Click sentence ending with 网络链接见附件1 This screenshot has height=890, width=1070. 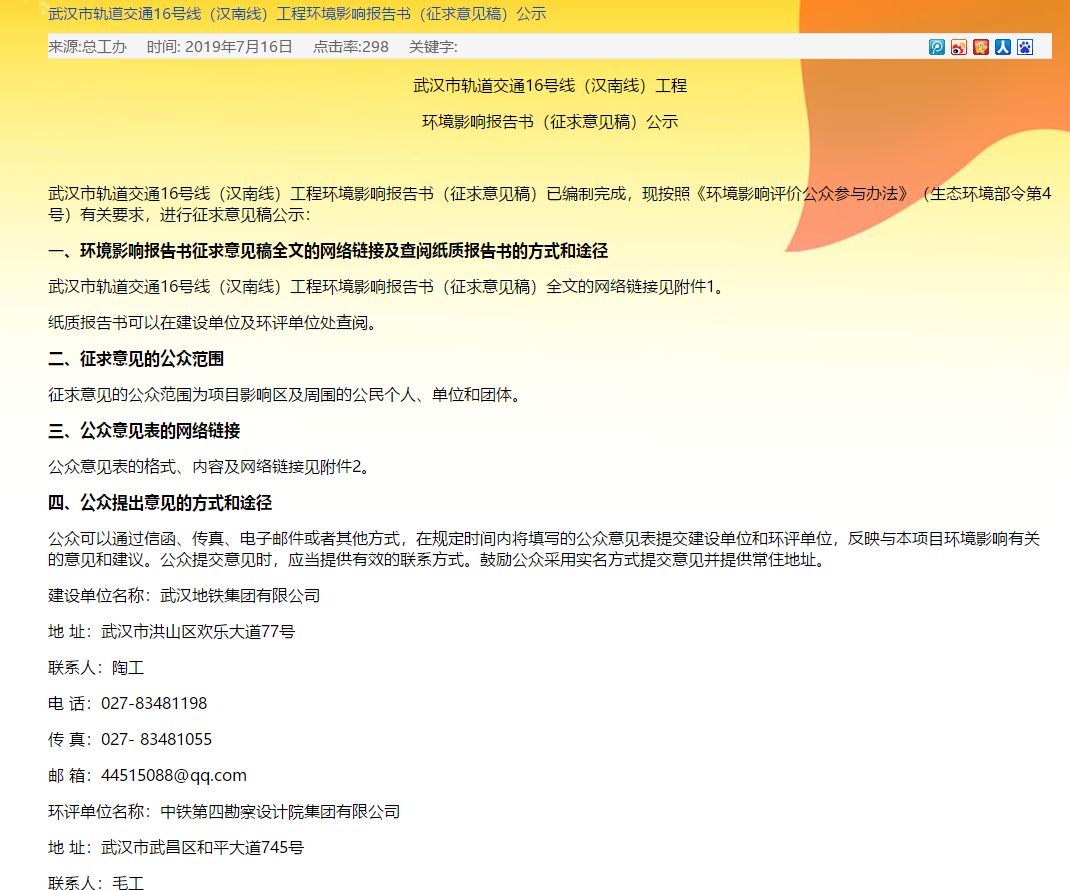tap(386, 287)
